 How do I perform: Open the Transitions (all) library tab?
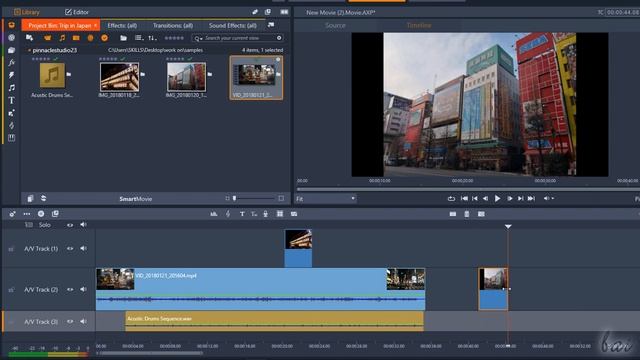click(x=173, y=25)
